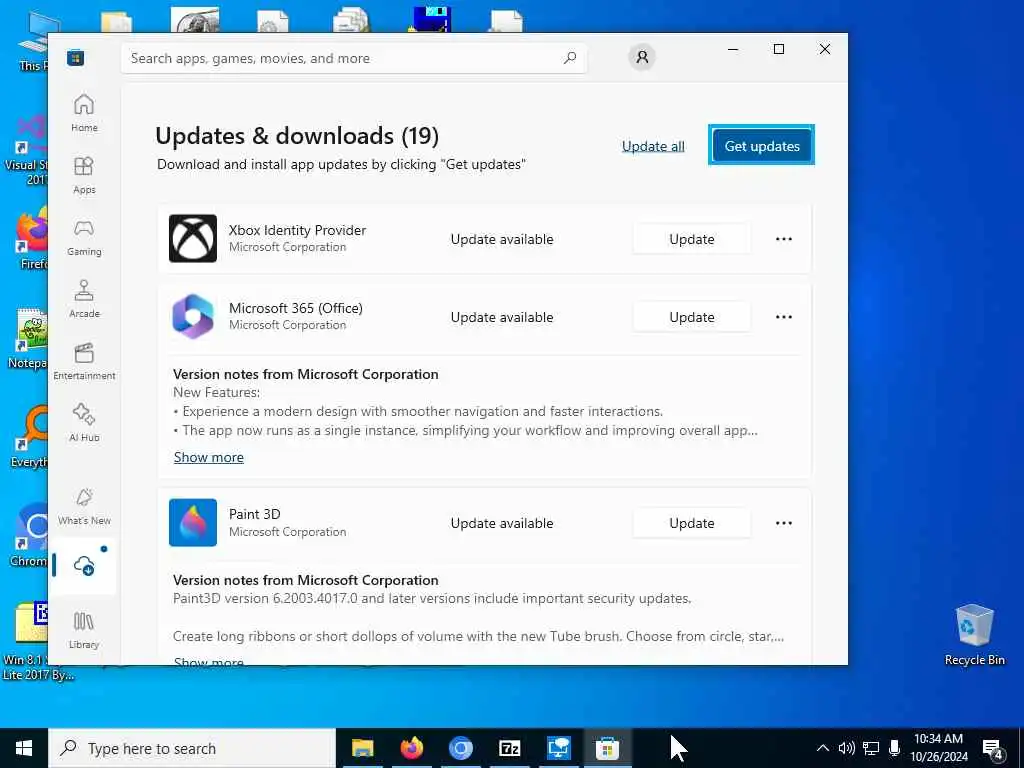This screenshot has width=1024, height=768.
Task: Open the network tray icon
Action: tap(871, 748)
